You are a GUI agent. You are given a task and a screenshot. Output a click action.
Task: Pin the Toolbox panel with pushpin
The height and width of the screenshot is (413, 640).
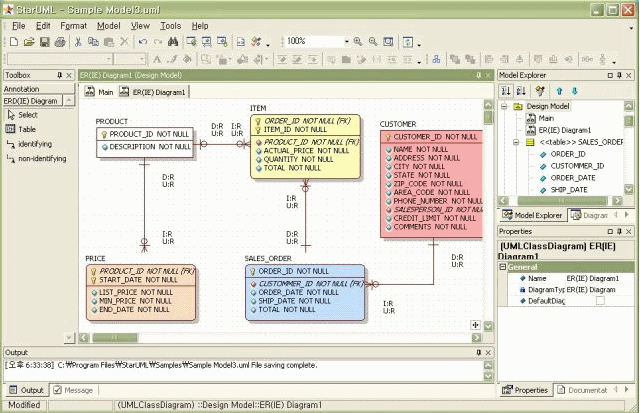[x=60, y=75]
